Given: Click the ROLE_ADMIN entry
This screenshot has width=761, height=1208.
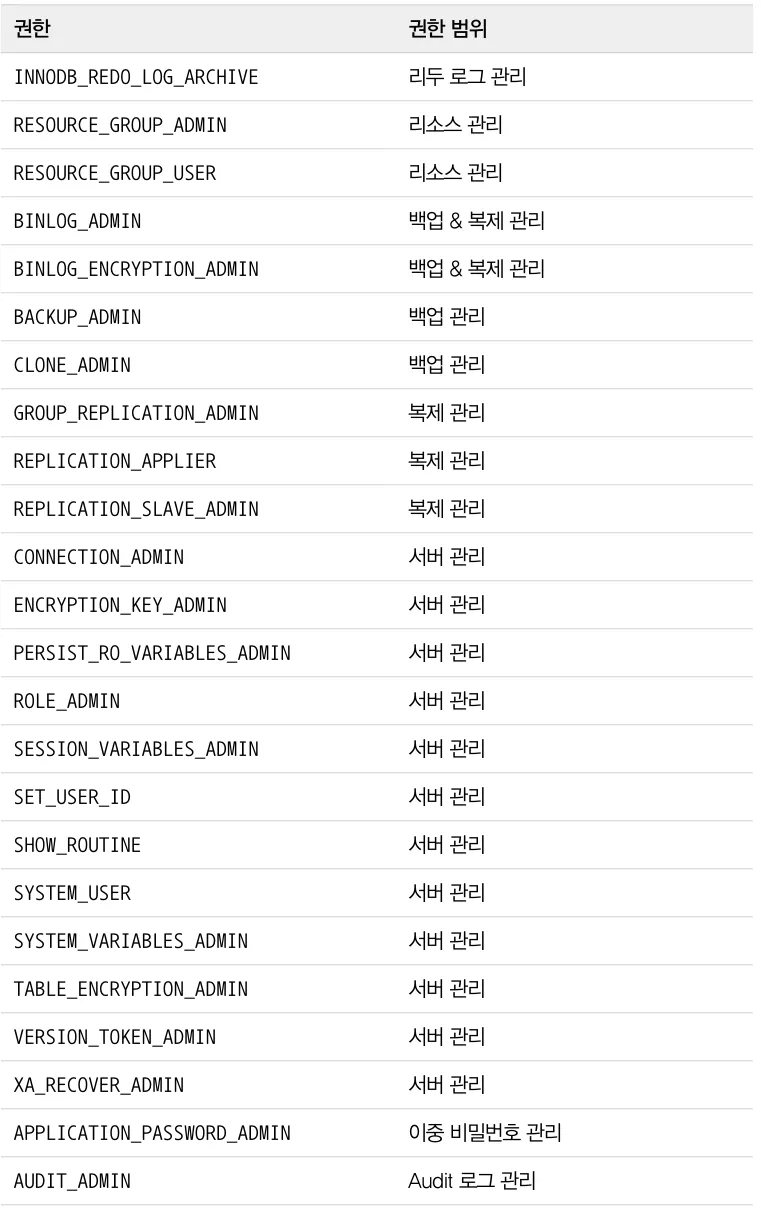Looking at the screenshot, I should pos(67,702).
